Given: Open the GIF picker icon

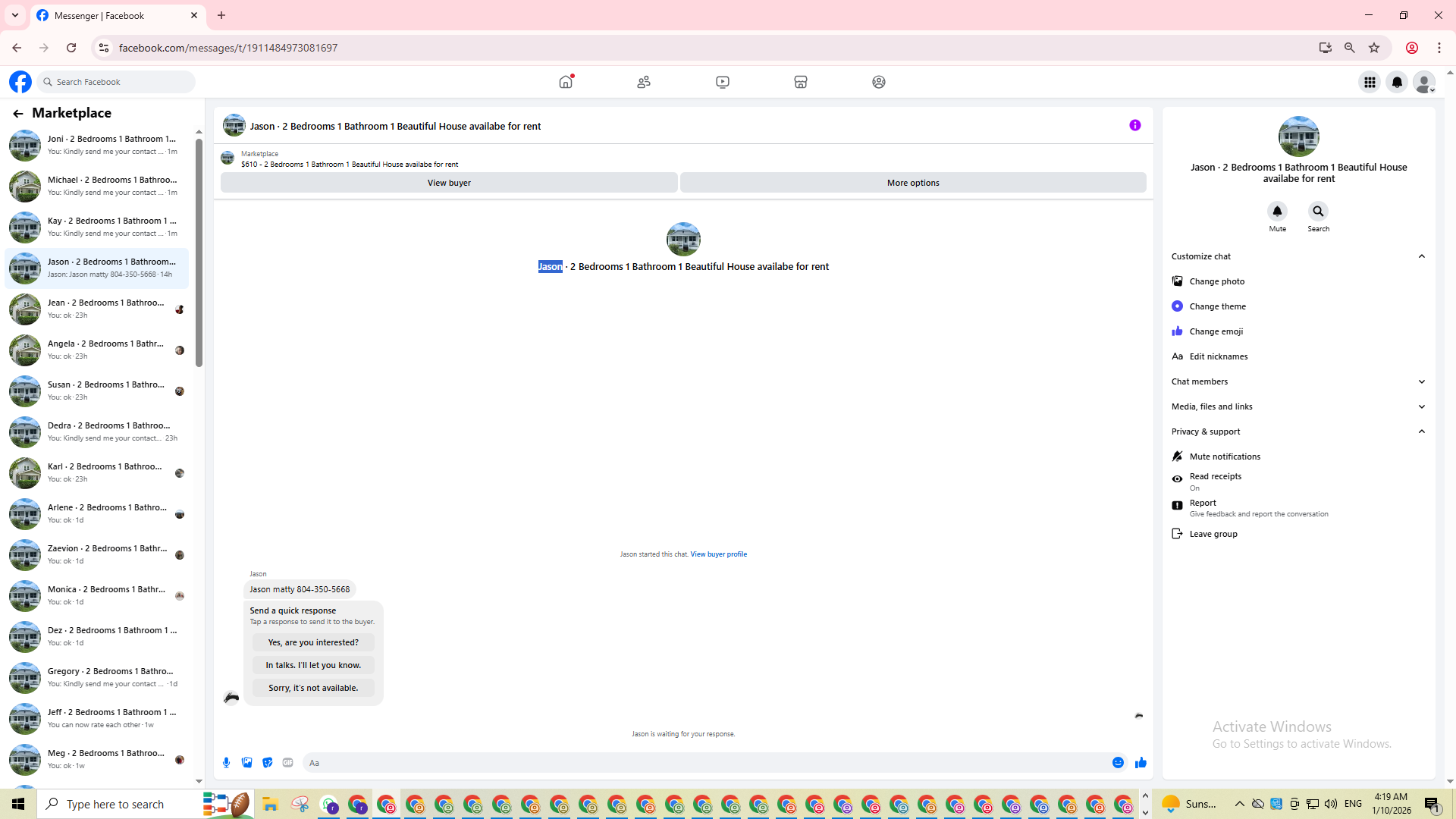Looking at the screenshot, I should [288, 763].
